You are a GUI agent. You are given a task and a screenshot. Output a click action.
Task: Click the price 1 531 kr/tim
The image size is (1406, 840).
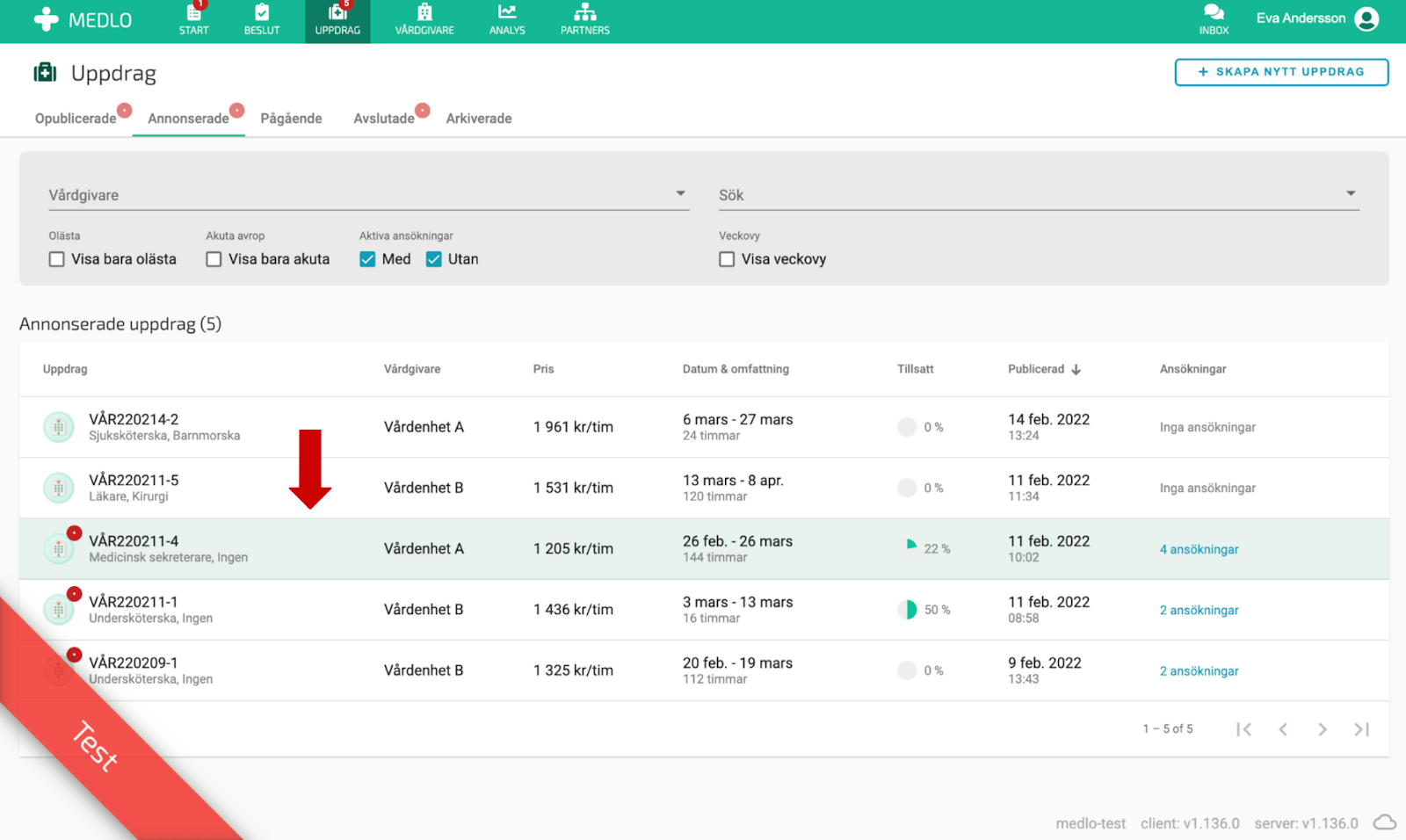click(x=573, y=488)
